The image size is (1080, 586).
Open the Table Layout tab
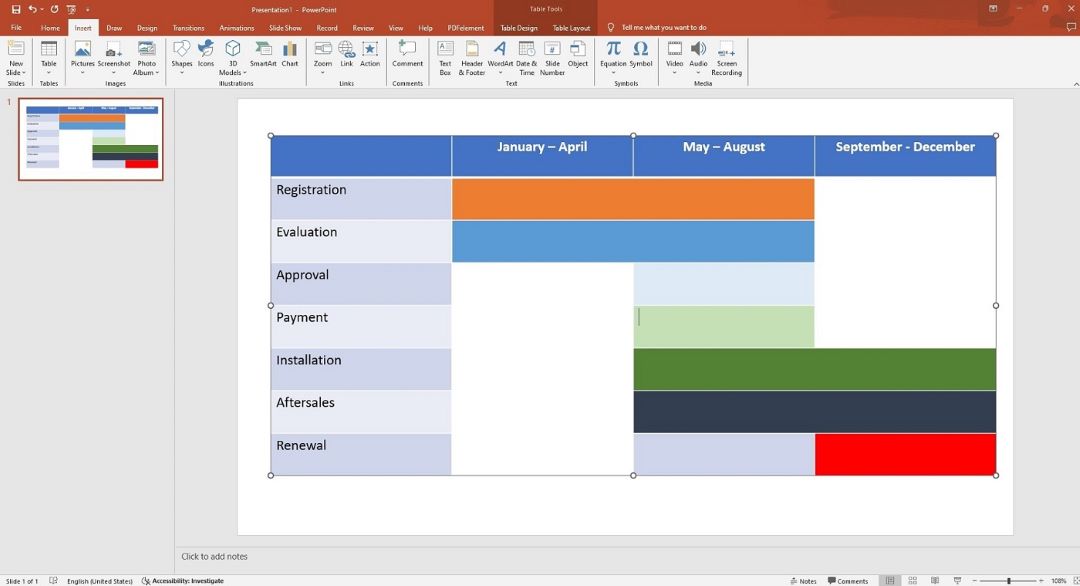point(571,28)
